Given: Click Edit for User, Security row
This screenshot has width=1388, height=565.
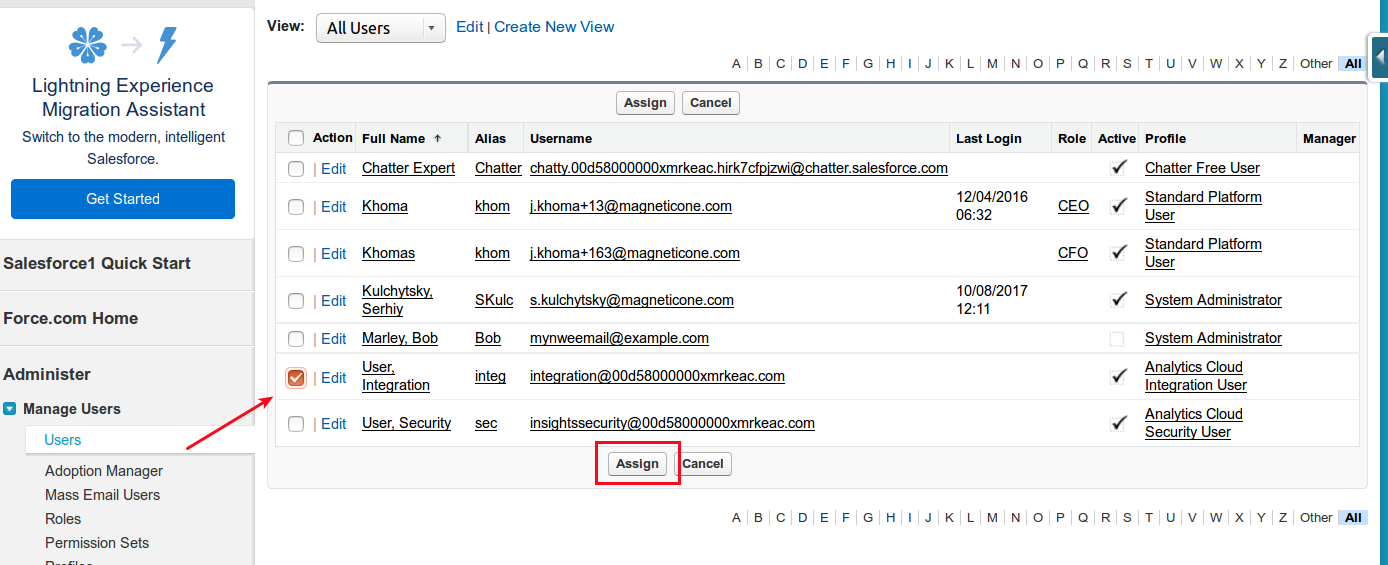Looking at the screenshot, I should pyautogui.click(x=334, y=424).
